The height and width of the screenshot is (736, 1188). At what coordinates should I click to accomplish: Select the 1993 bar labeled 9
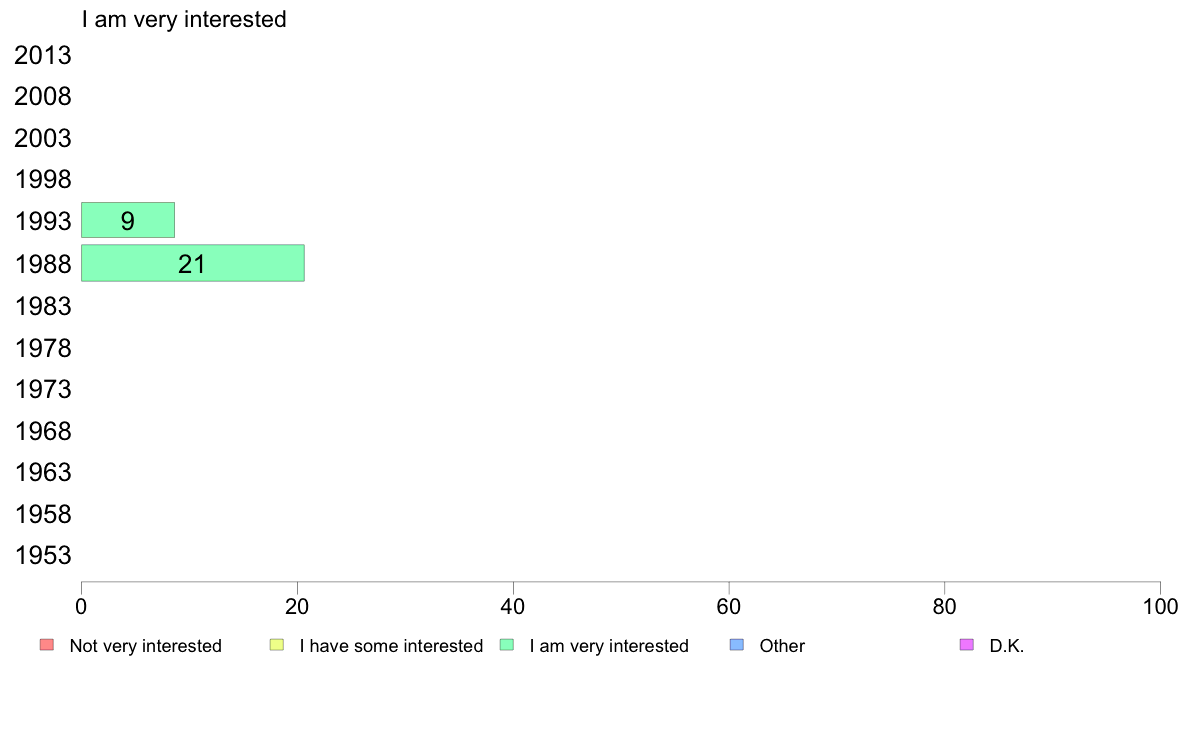coord(128,220)
